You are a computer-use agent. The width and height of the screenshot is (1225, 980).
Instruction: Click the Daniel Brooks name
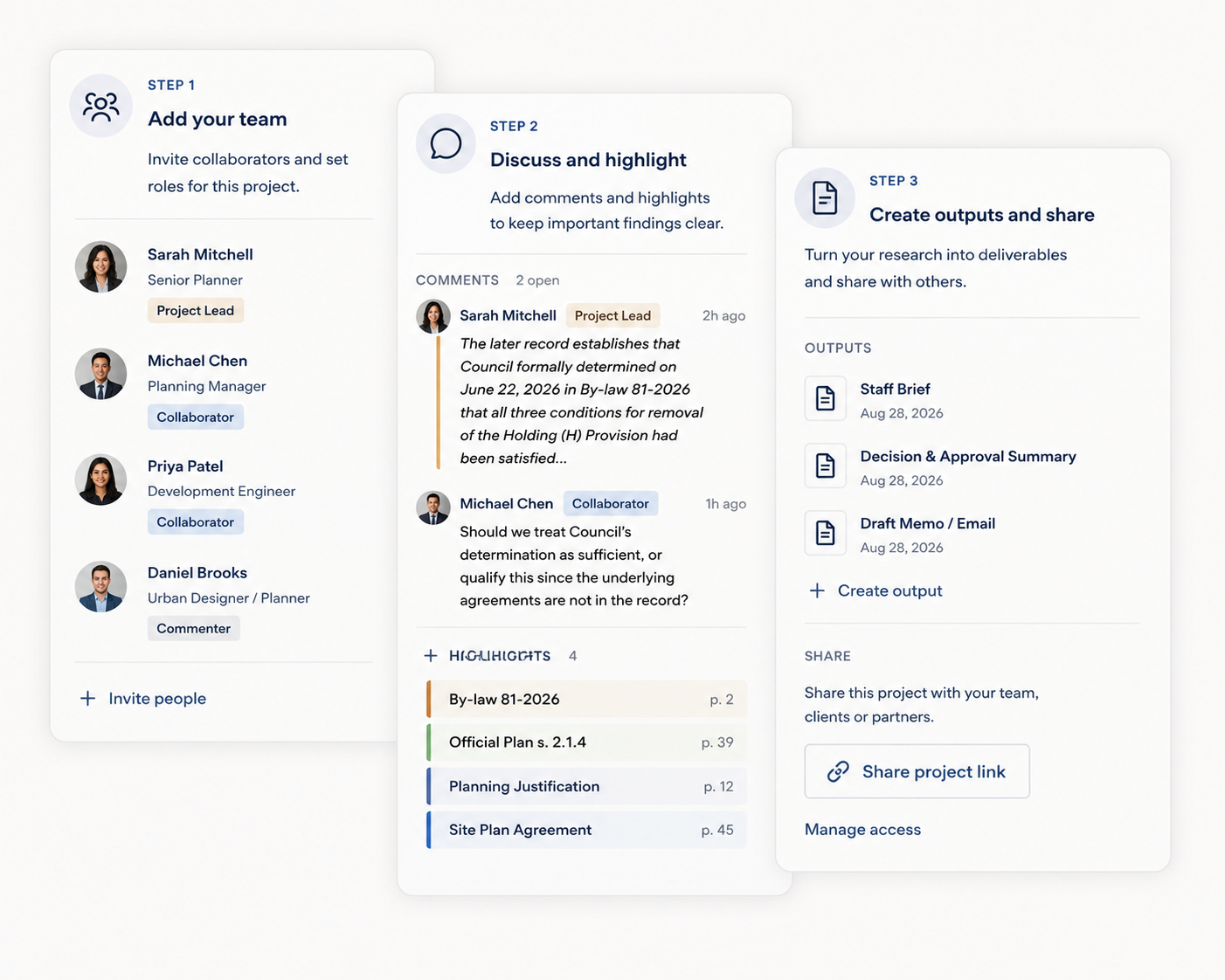[197, 572]
